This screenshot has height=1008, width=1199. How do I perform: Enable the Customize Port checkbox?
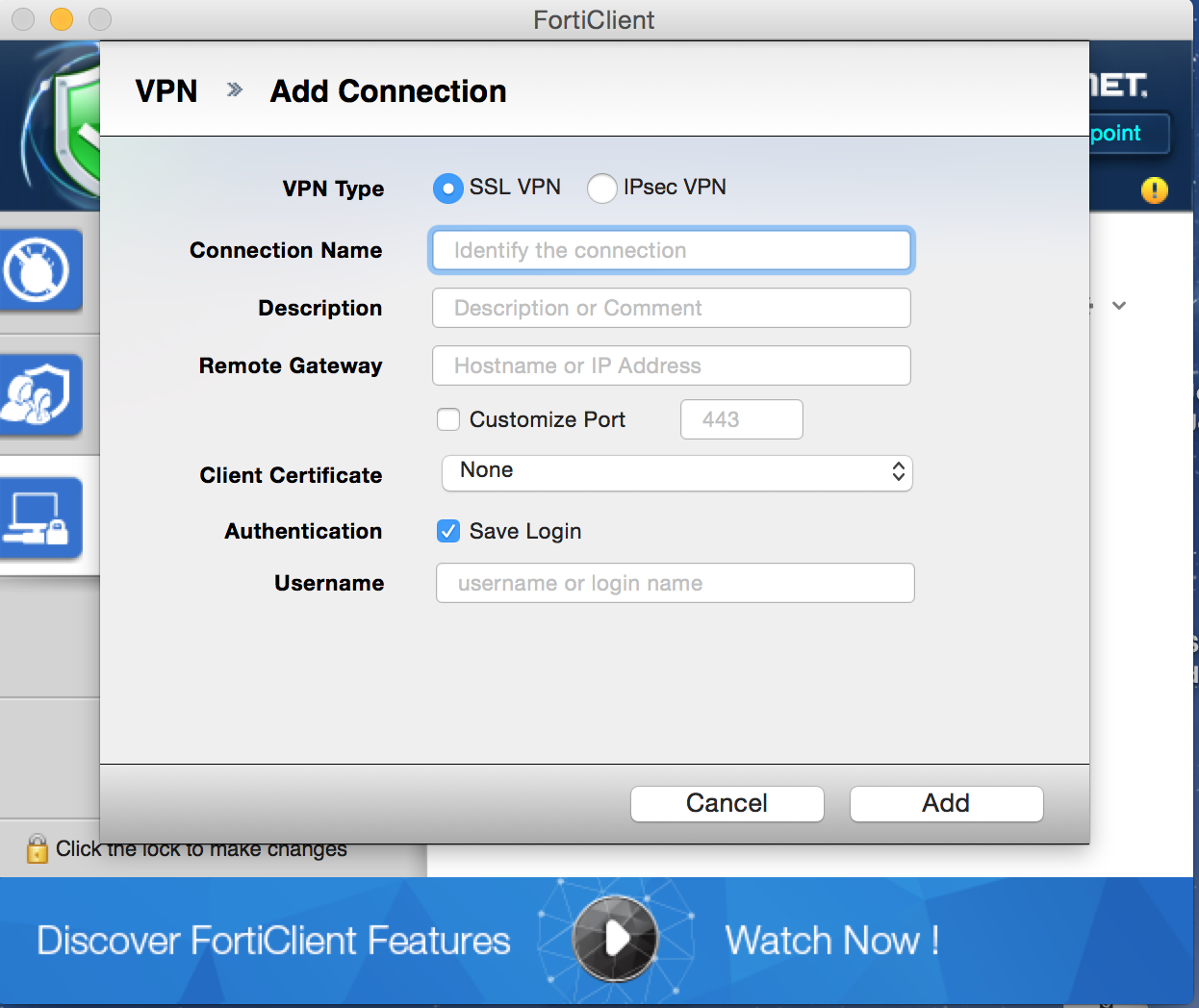coord(447,419)
